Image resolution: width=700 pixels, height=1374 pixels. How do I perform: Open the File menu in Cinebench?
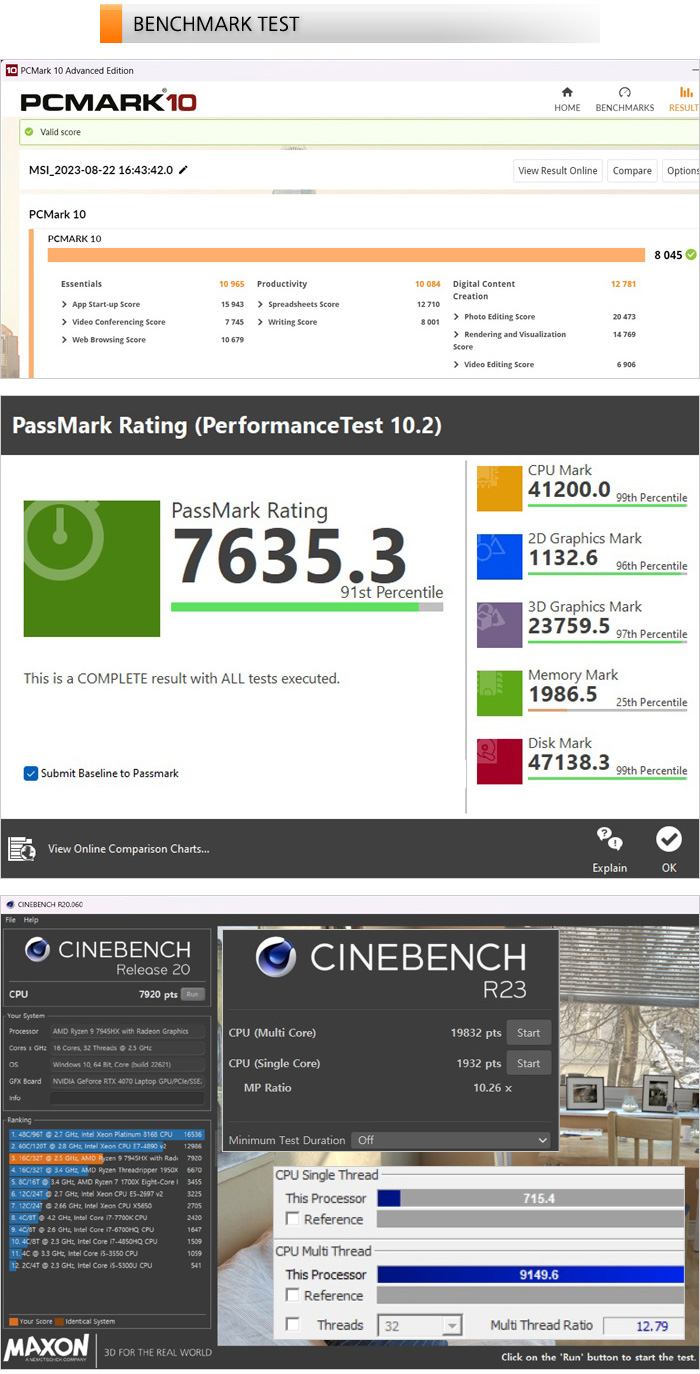point(10,920)
